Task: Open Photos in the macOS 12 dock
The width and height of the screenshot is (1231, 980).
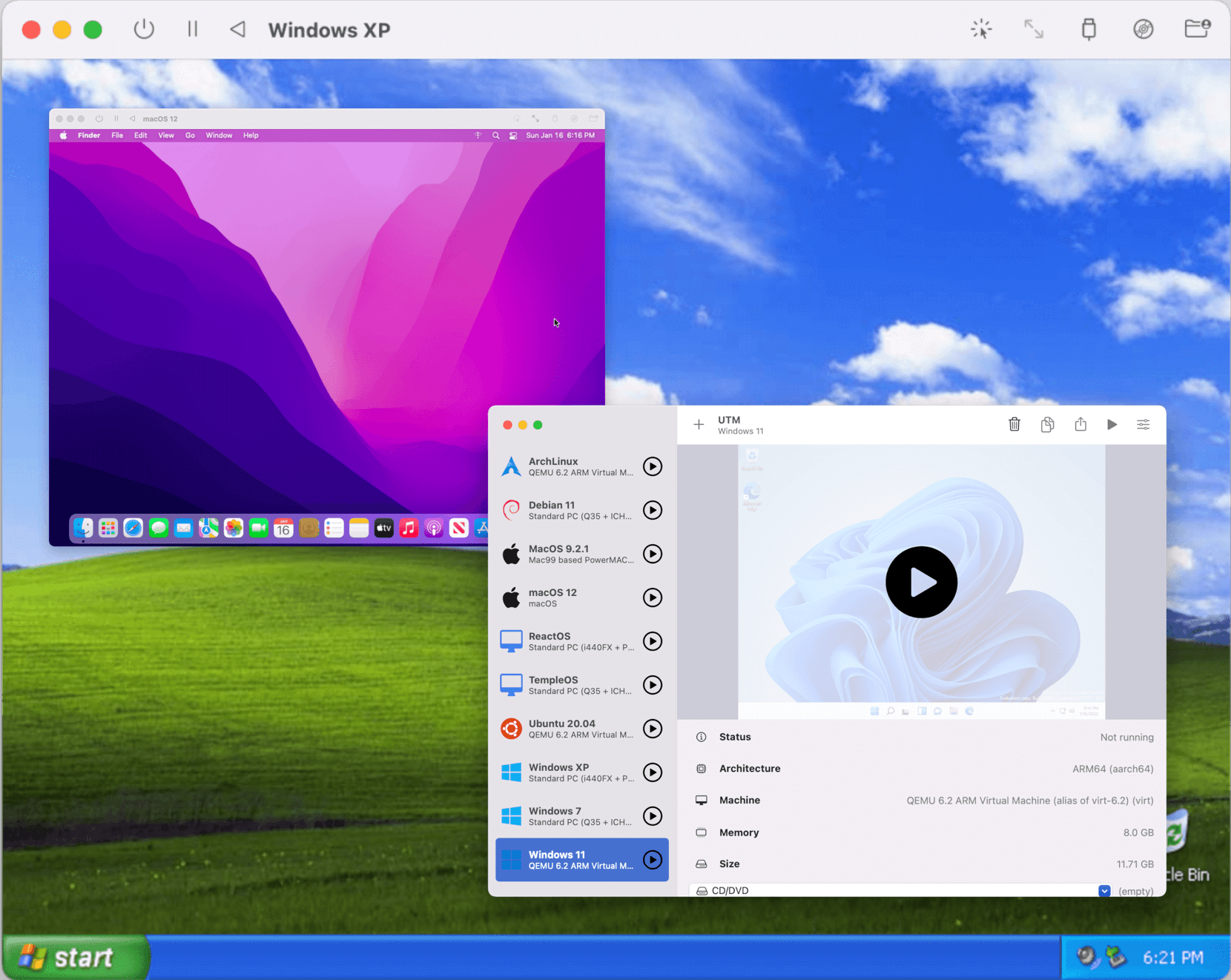Action: 234,528
